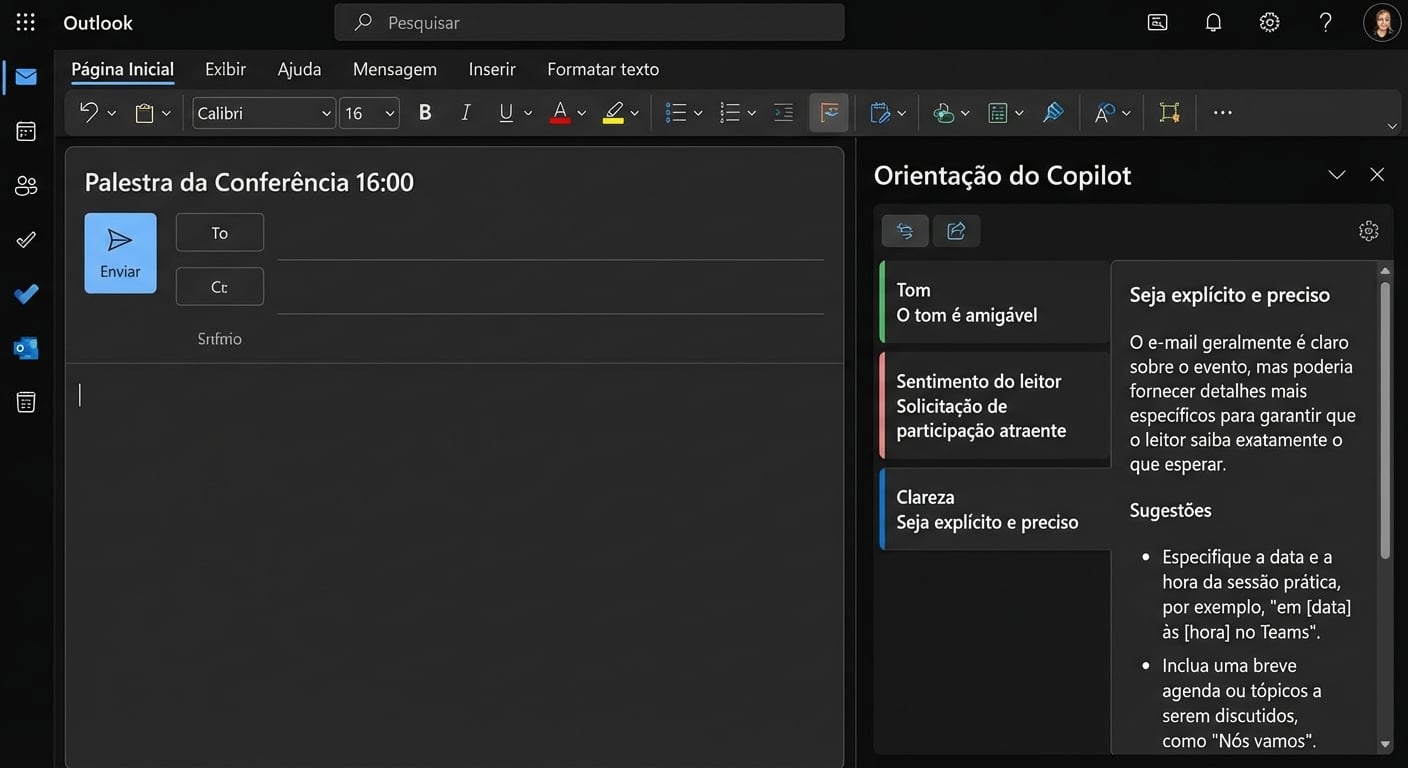1408x768 pixels.
Task: Switch to the Inserir tab
Action: pos(492,69)
